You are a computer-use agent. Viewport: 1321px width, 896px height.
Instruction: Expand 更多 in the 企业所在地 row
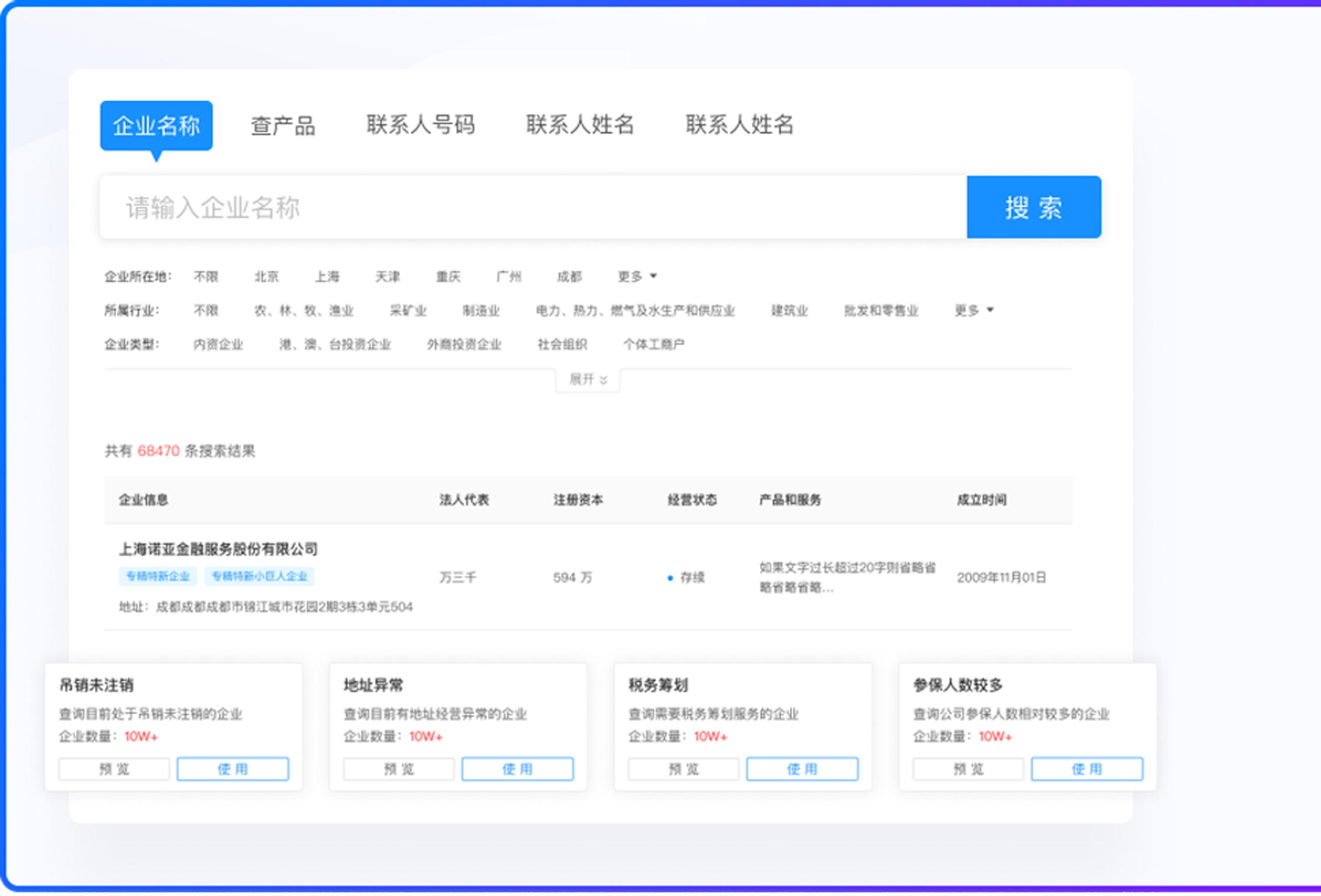point(636,276)
